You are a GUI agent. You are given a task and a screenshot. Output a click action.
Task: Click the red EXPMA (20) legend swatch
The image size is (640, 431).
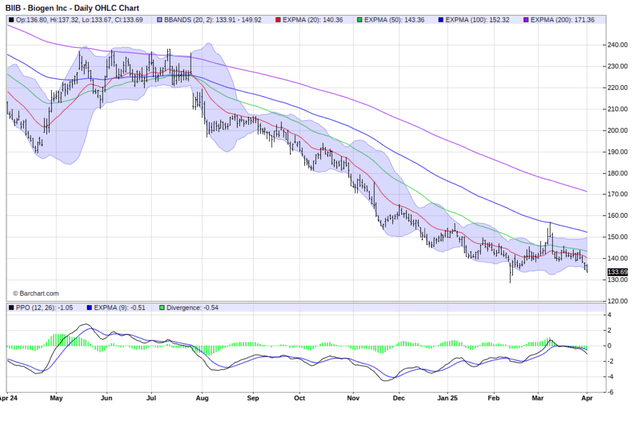278,20
